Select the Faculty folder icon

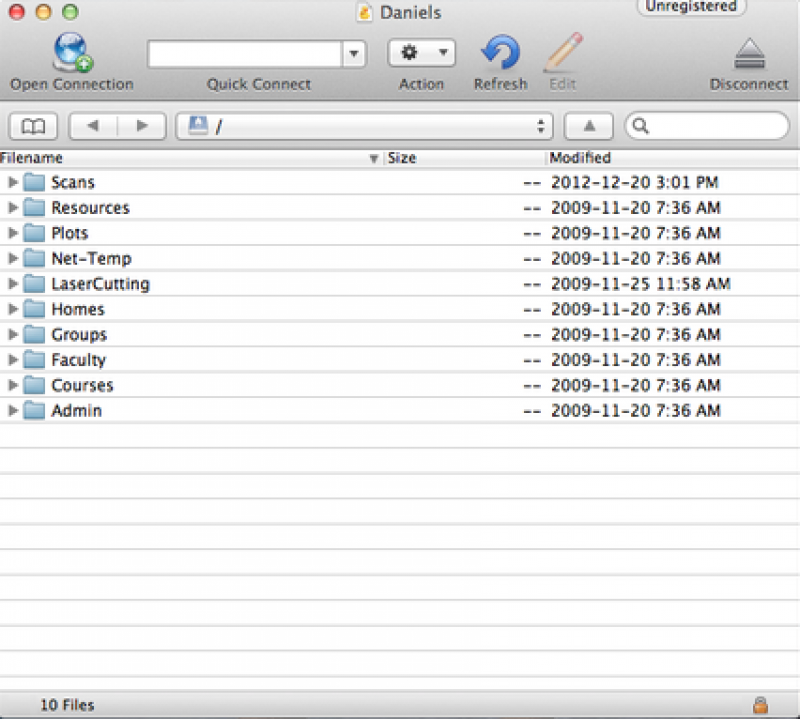pos(34,360)
